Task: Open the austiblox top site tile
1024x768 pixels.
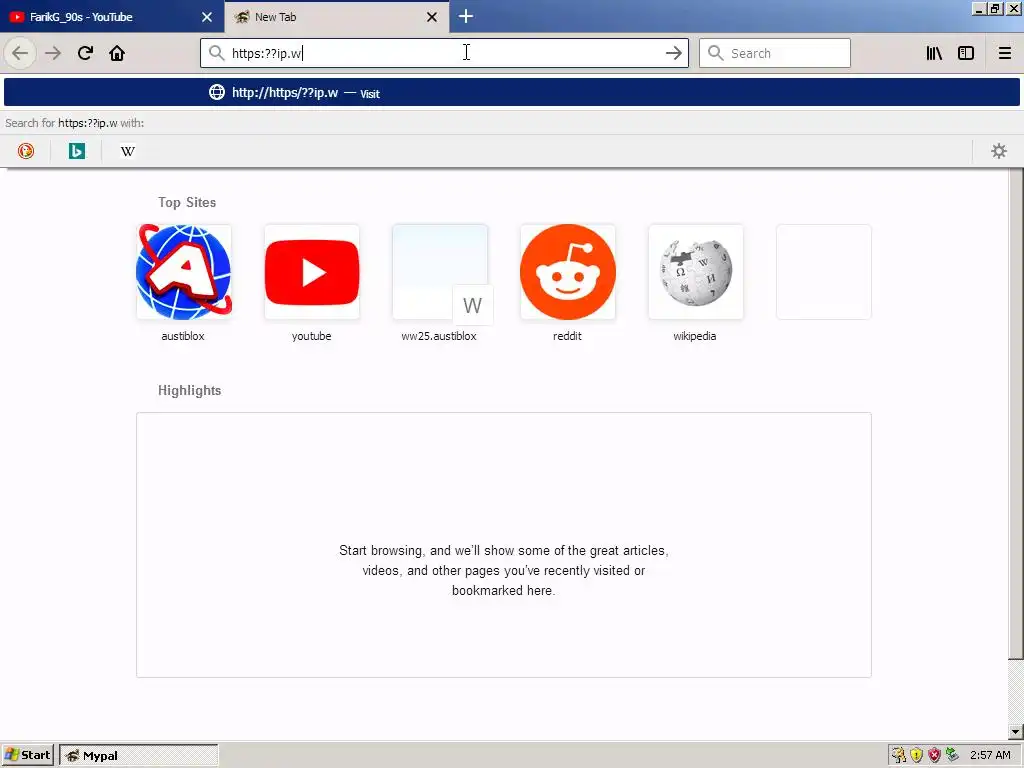Action: tap(184, 272)
